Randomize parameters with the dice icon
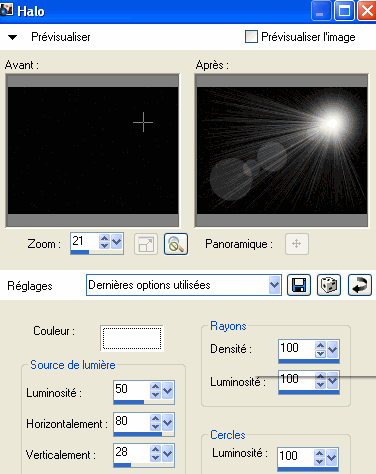Screen dimensions: 376x474 [329, 285]
